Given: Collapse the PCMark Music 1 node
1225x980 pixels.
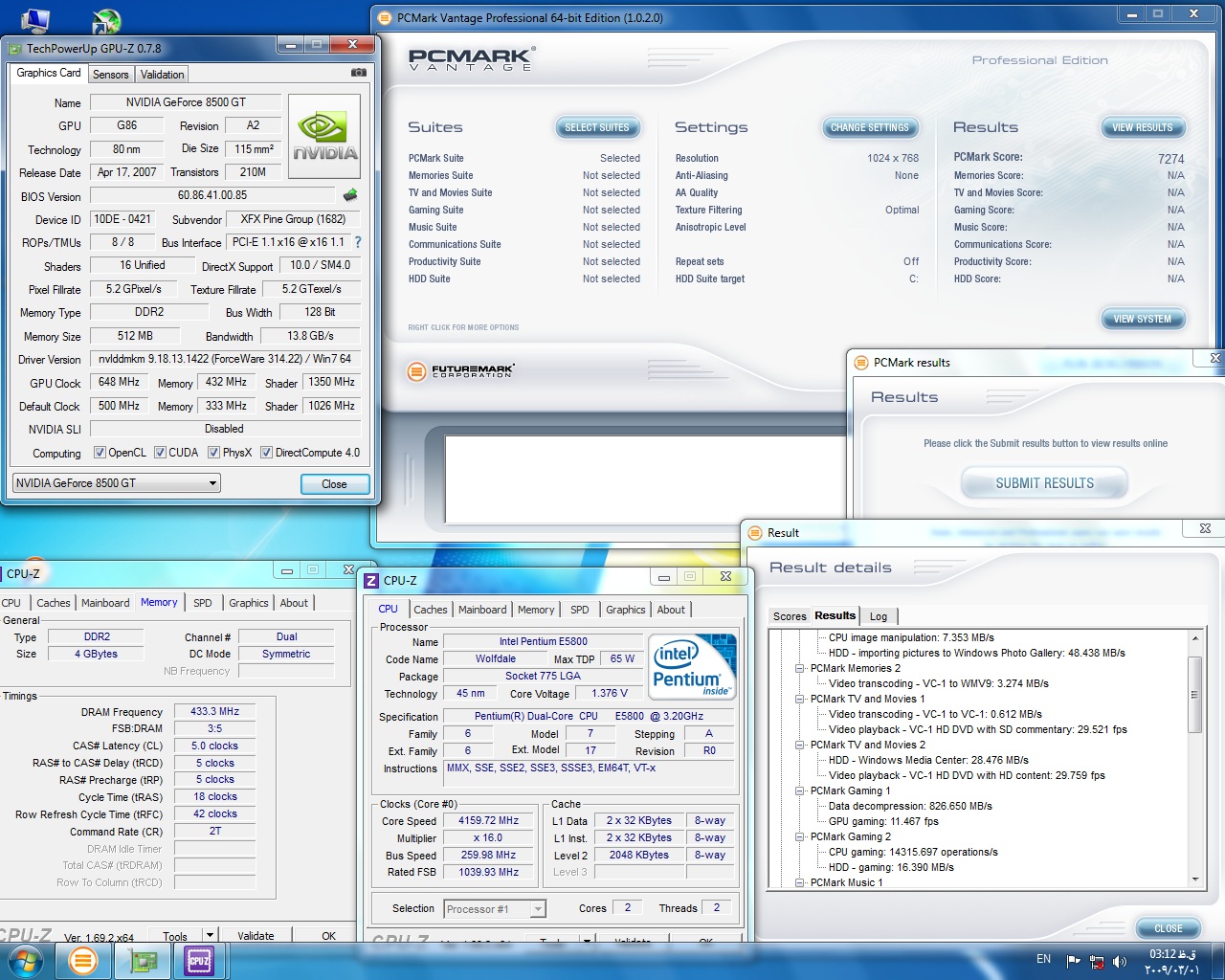Looking at the screenshot, I should (x=799, y=882).
